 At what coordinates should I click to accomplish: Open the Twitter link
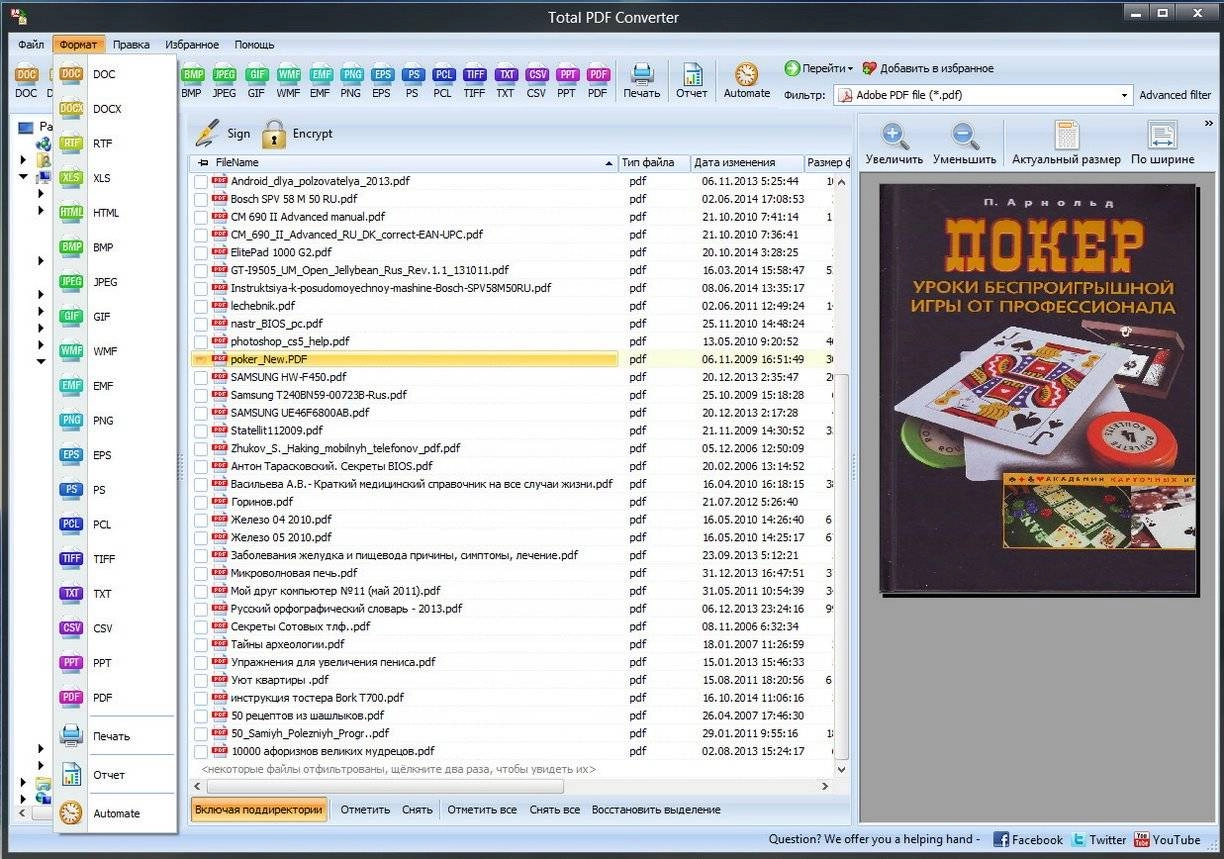coord(1099,840)
